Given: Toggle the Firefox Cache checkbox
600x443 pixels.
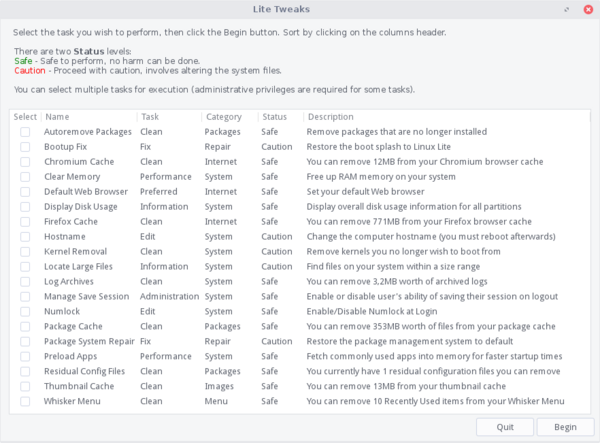Looking at the screenshot, I should coord(25,222).
